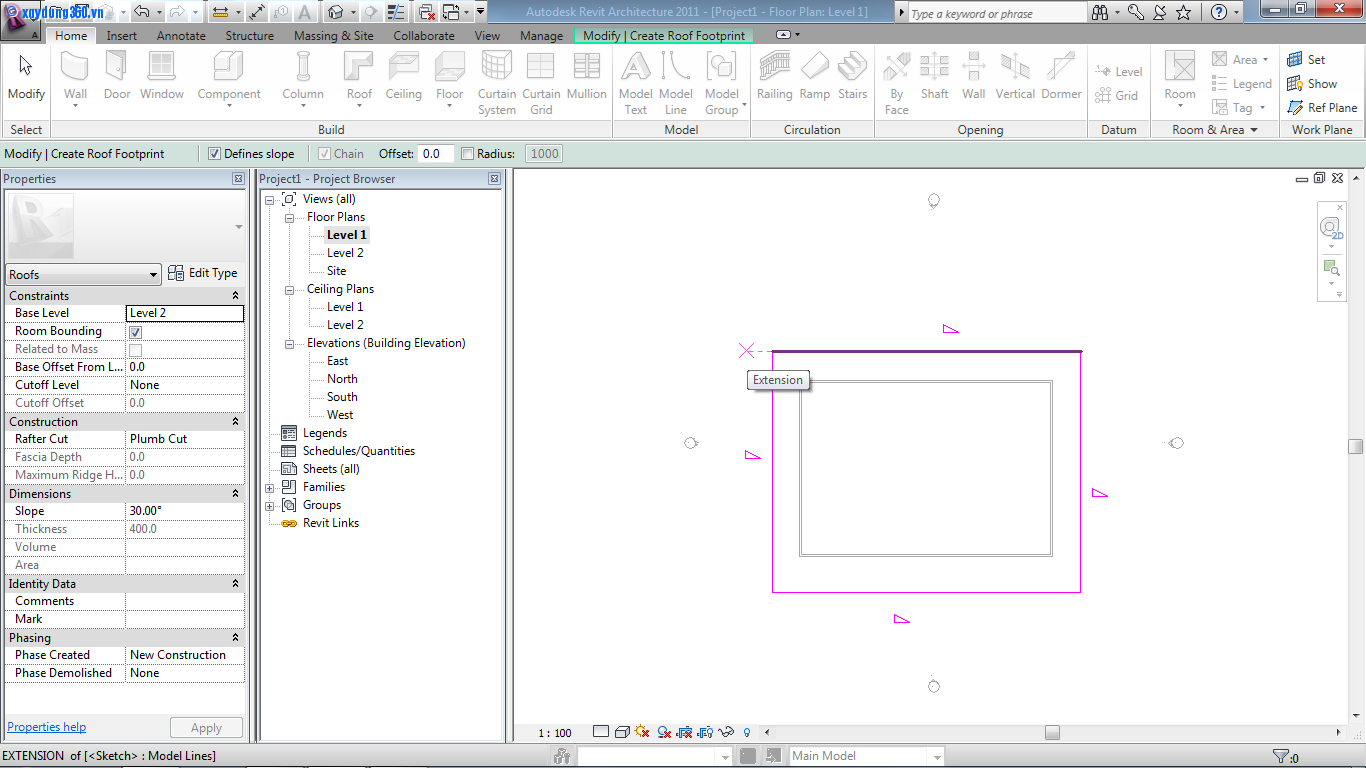Open the Properties help link
This screenshot has width=1366, height=768.
pos(47,727)
